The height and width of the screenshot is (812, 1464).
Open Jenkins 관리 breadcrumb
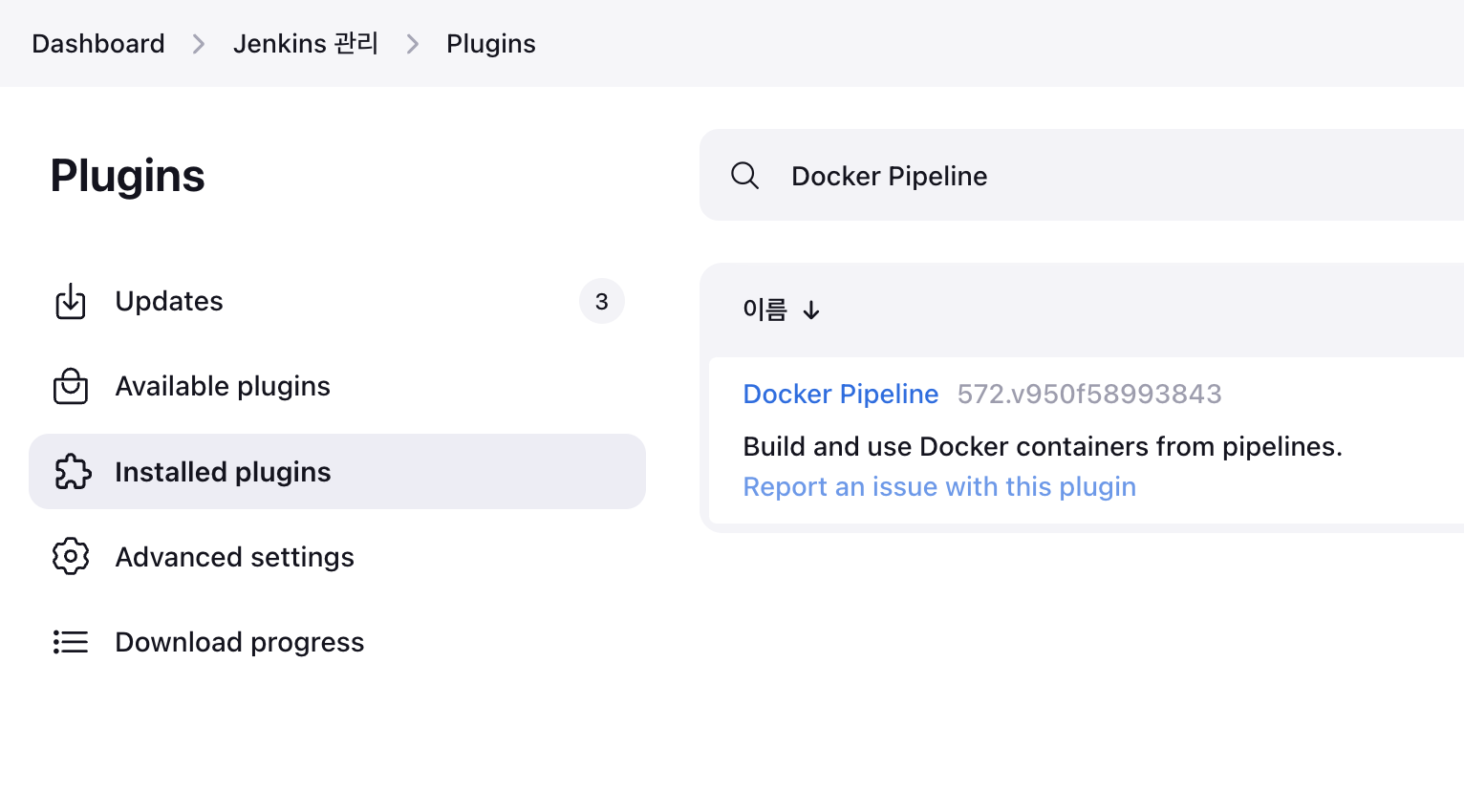pyautogui.click(x=306, y=44)
